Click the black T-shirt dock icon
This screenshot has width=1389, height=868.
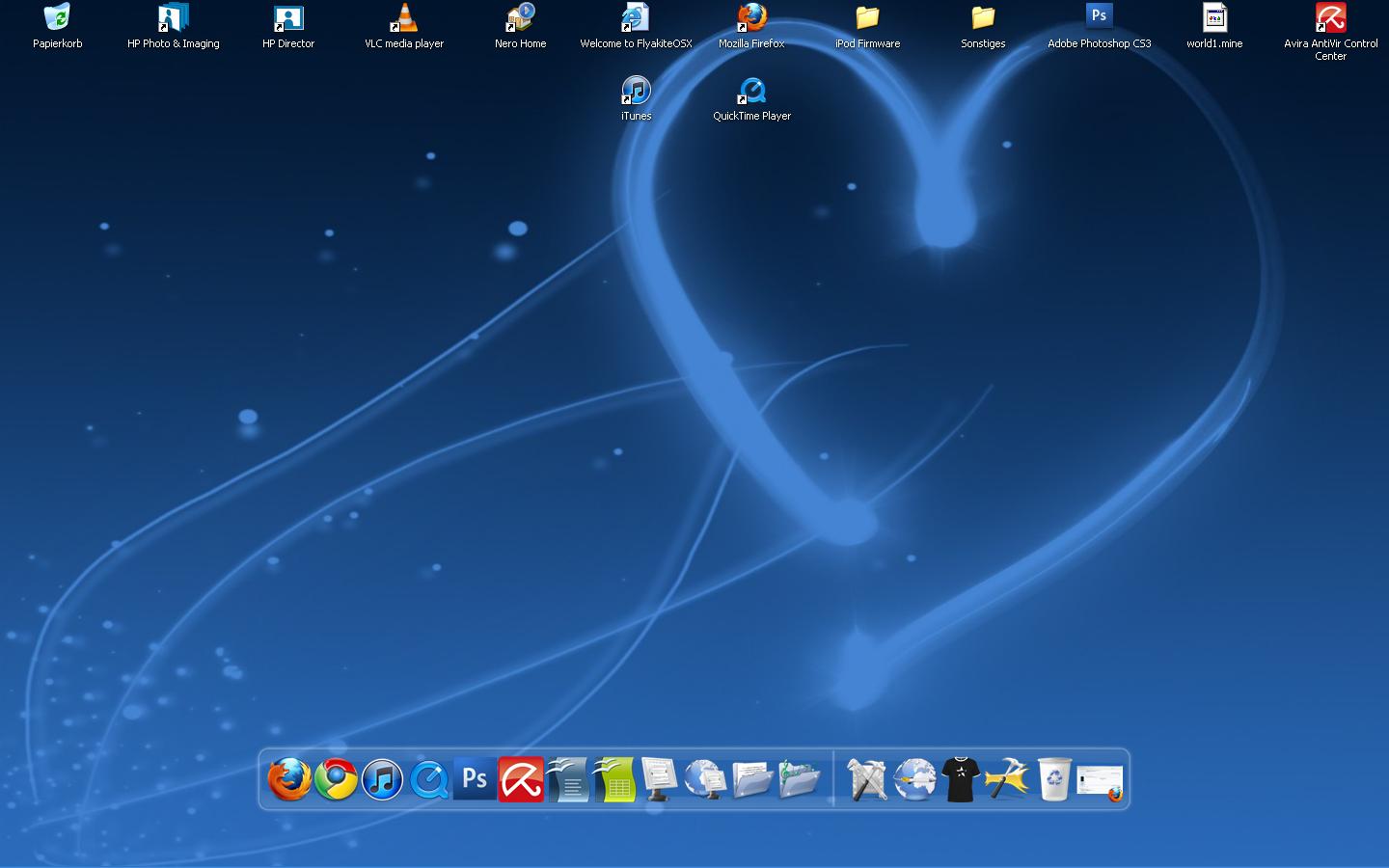pyautogui.click(x=961, y=779)
